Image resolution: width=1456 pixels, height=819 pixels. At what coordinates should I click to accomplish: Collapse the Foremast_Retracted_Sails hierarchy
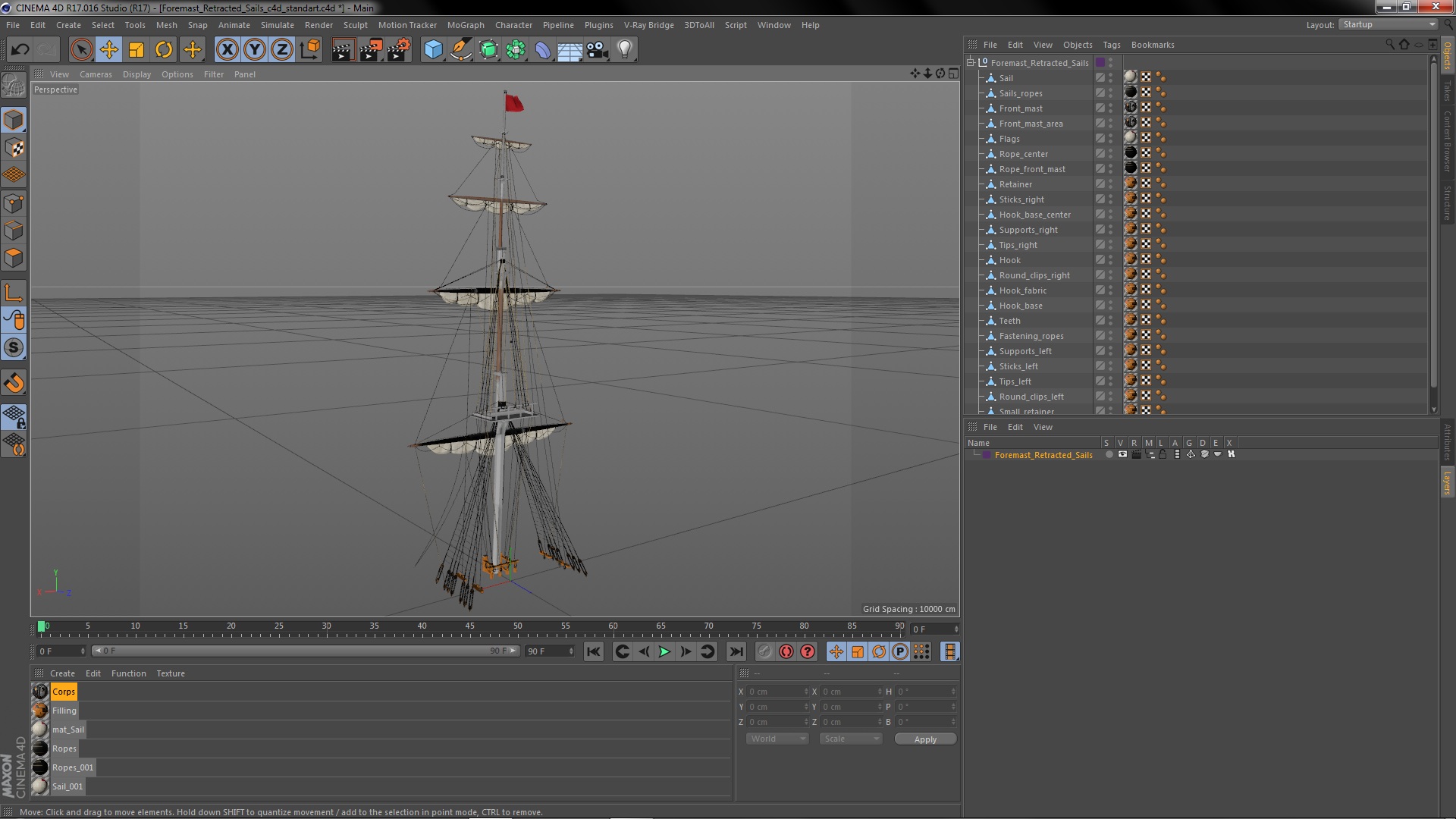[x=970, y=62]
